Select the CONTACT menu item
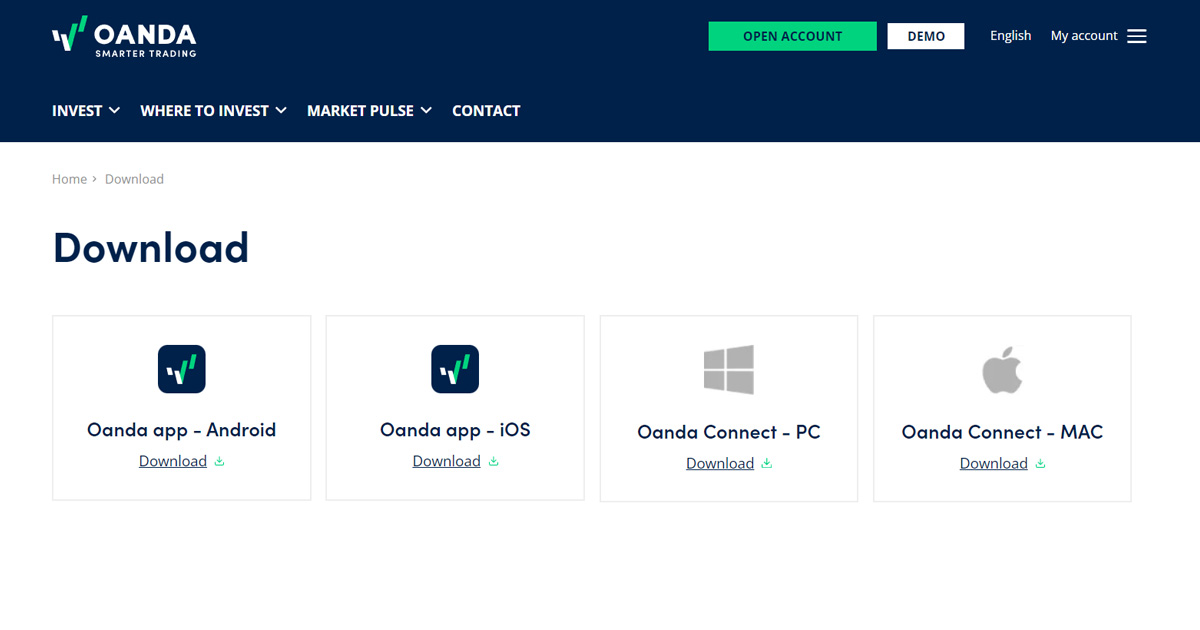 point(486,110)
